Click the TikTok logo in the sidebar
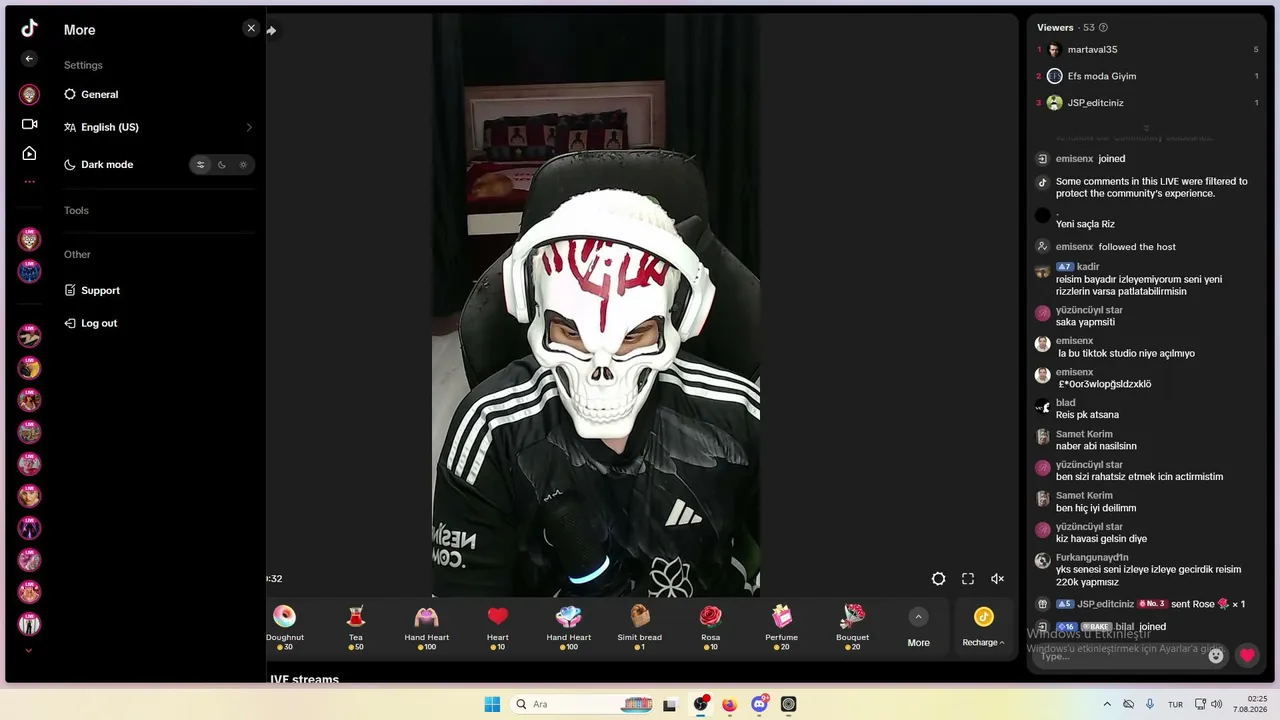The image size is (1280, 720). pyautogui.click(x=29, y=28)
